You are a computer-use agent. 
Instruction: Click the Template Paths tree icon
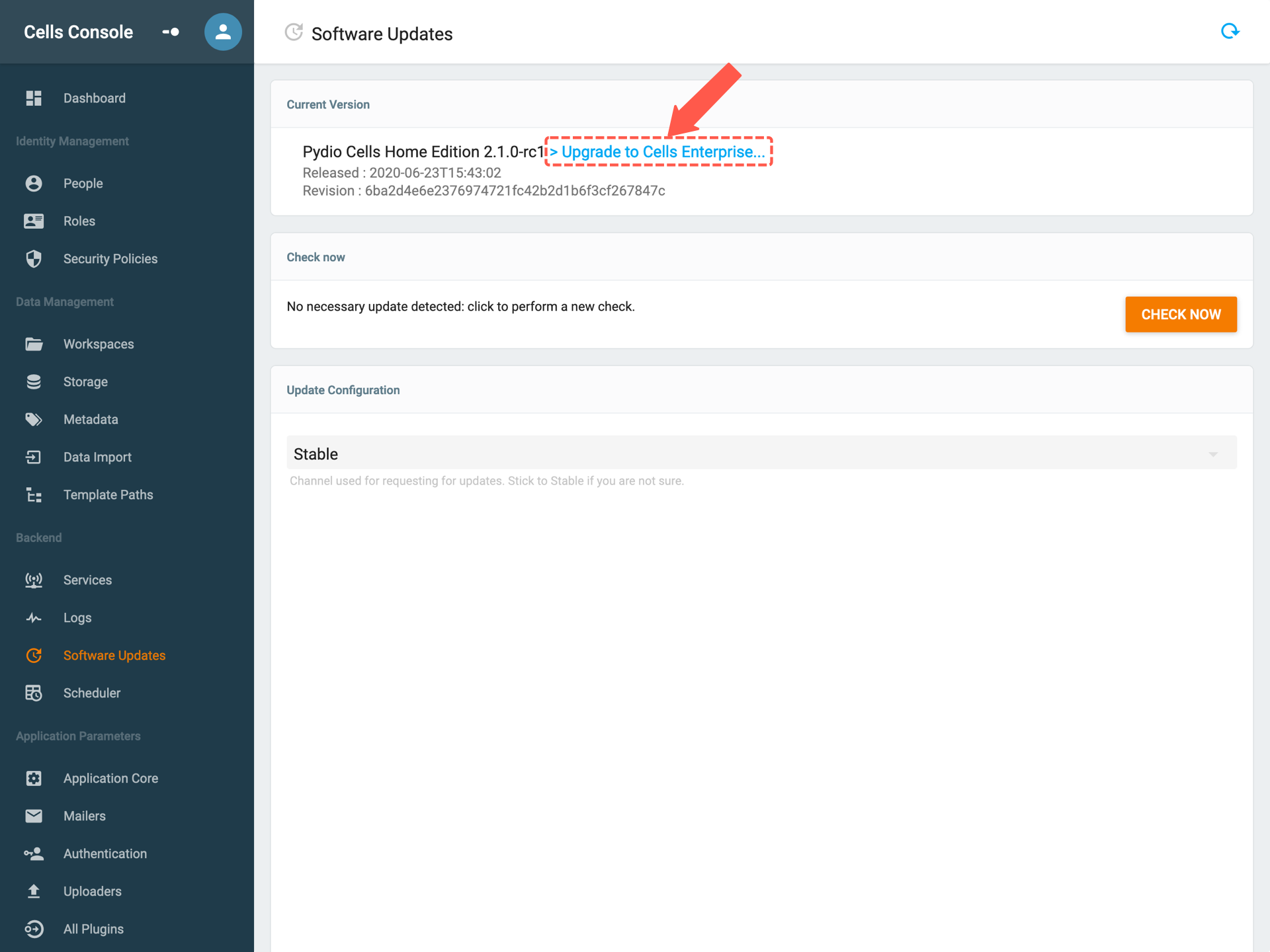click(x=34, y=495)
